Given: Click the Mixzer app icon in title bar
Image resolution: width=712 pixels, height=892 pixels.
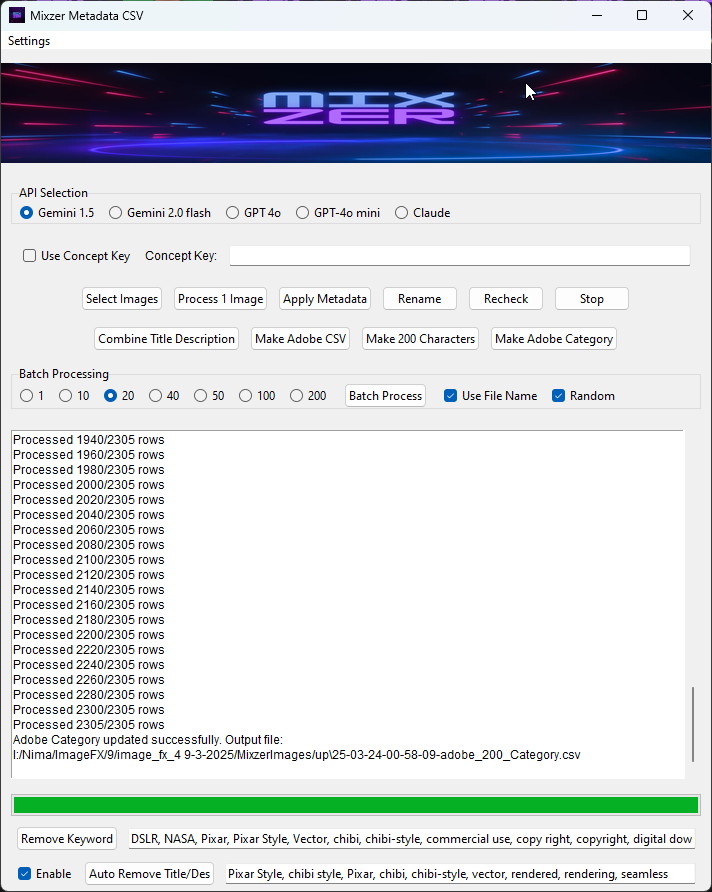Looking at the screenshot, I should tap(17, 15).
